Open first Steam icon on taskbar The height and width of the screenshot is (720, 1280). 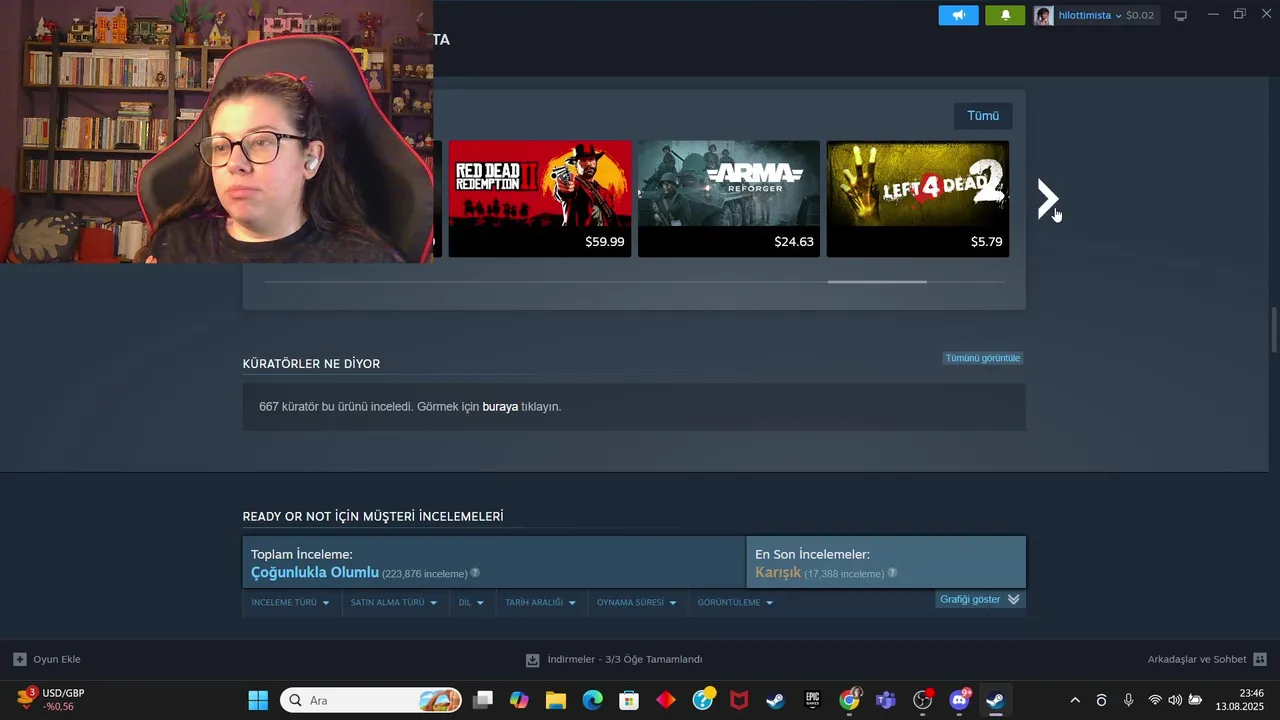(775, 700)
